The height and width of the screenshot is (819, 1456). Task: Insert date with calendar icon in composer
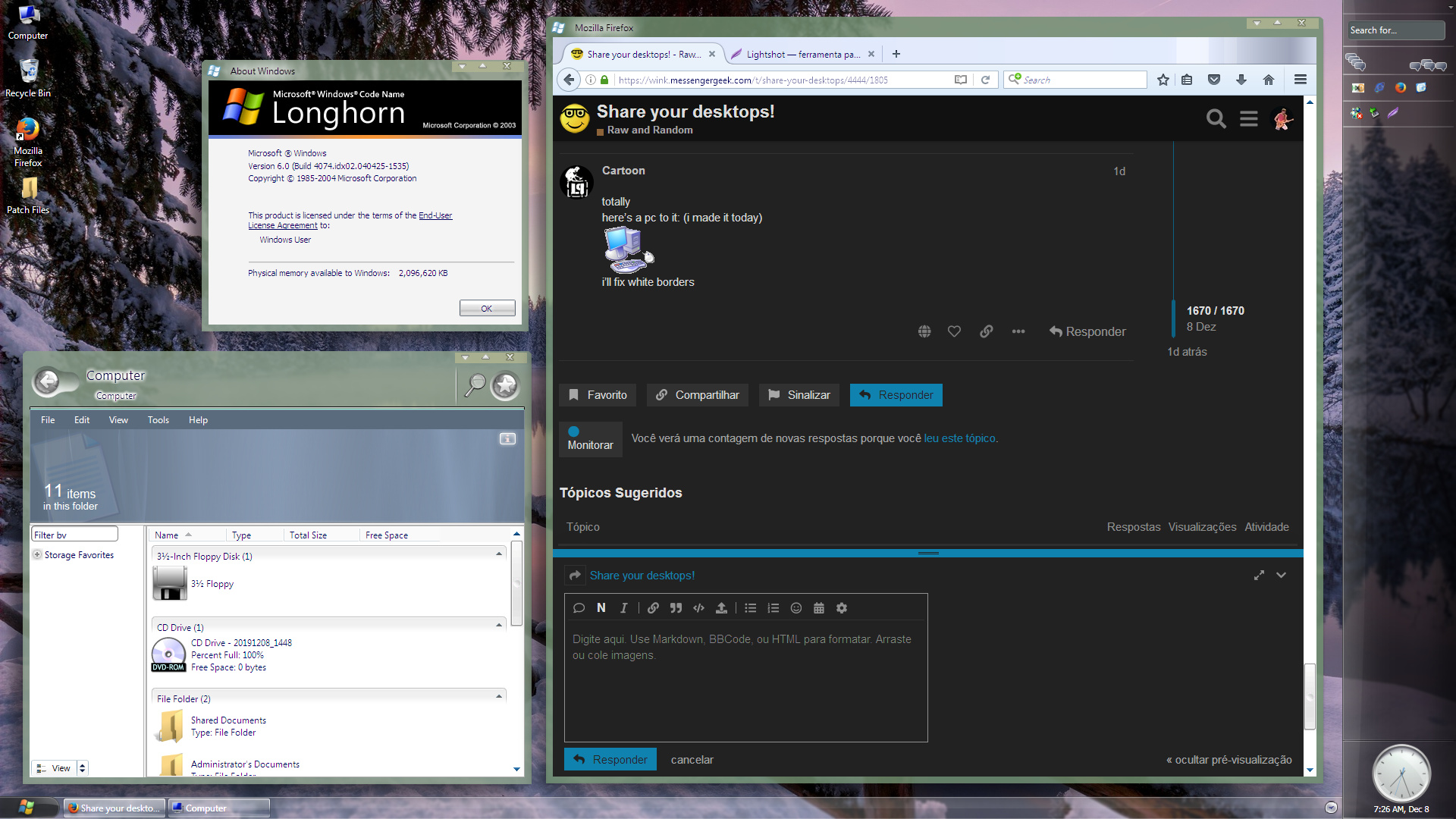coord(819,608)
